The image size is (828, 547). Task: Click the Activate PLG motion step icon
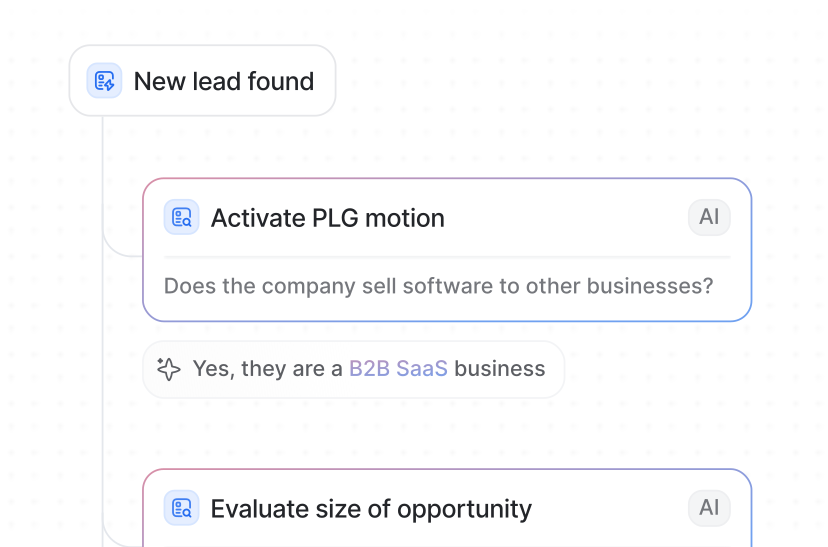click(x=181, y=218)
